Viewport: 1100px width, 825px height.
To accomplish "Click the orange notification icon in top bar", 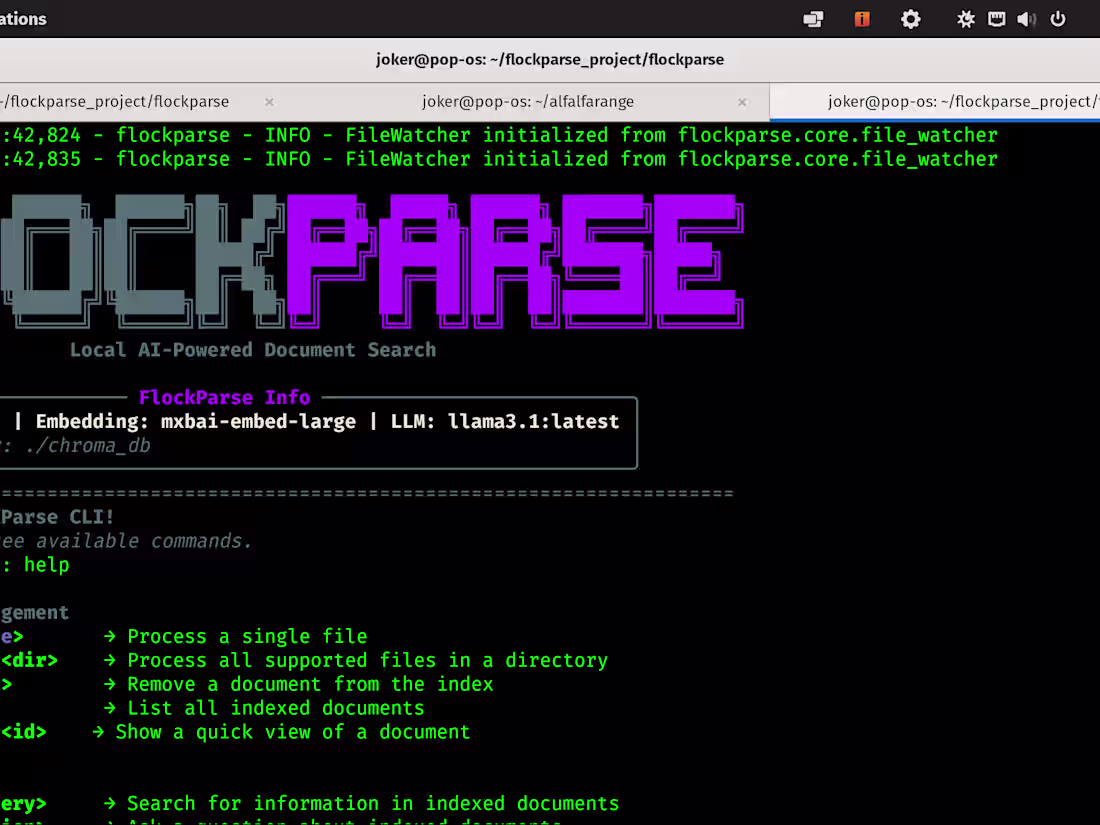I will point(861,19).
